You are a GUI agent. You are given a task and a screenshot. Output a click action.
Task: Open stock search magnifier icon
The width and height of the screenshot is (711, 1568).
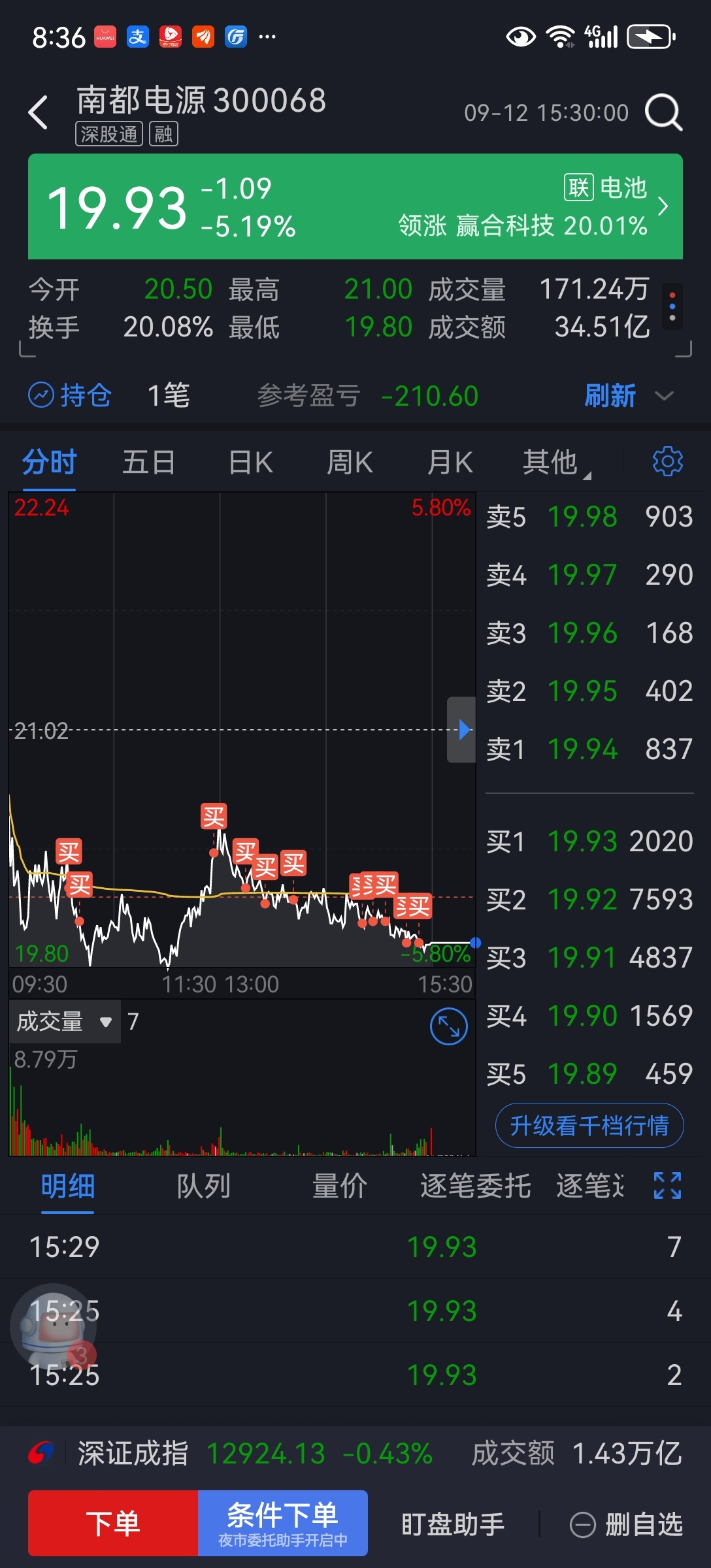click(663, 112)
